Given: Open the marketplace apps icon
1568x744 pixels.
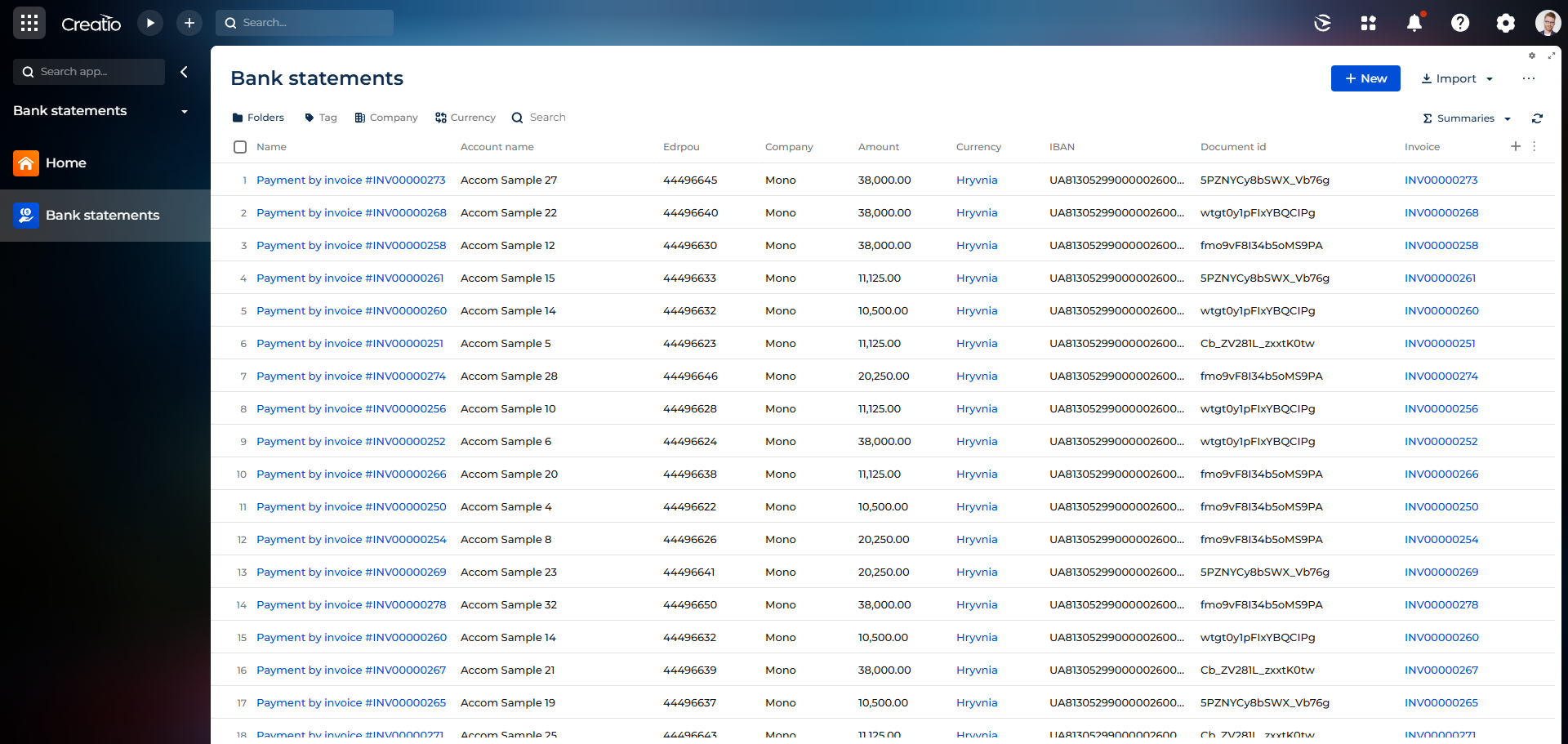Looking at the screenshot, I should coord(1368,23).
